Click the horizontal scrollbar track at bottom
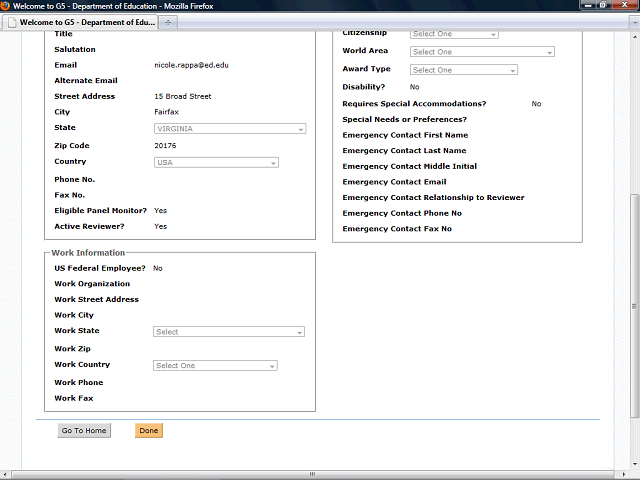This screenshot has width=640, height=480. (x=300, y=475)
